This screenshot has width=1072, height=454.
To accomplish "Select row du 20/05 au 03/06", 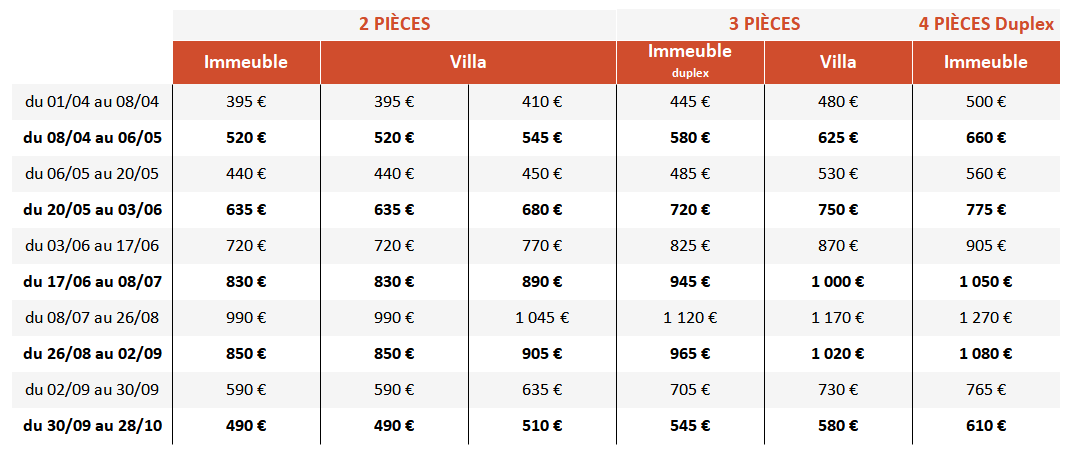I will (x=536, y=210).
